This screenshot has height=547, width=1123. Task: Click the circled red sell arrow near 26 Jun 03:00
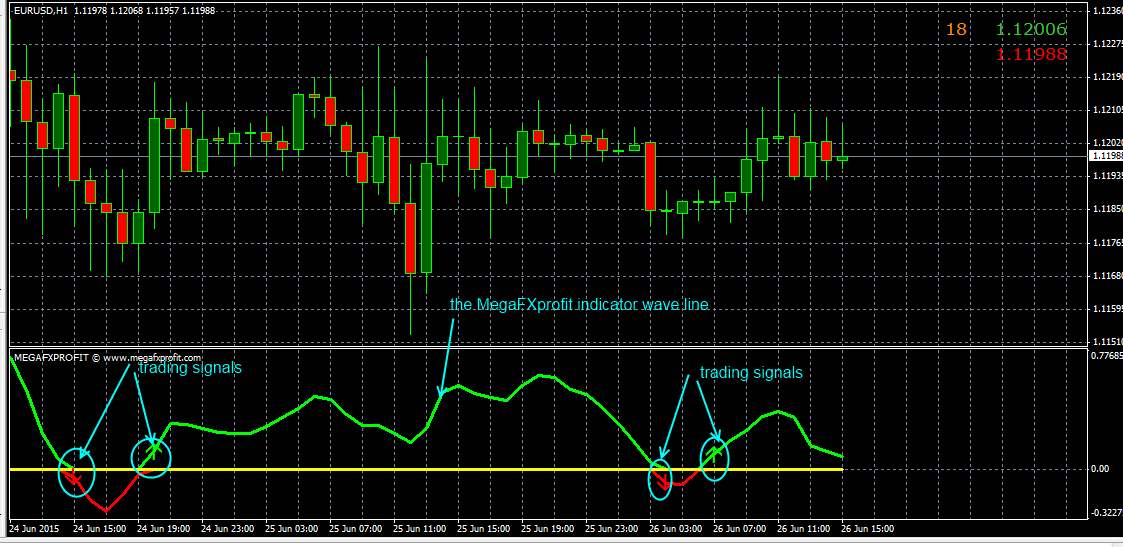pyautogui.click(x=661, y=480)
